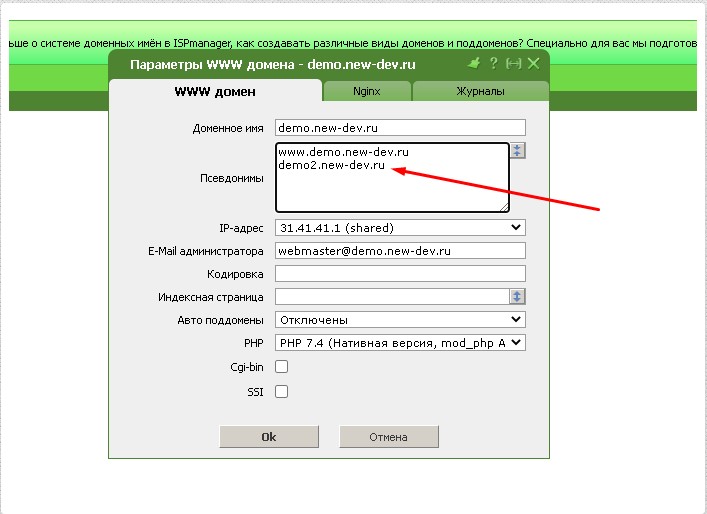Open help via the question mark icon
The height and width of the screenshot is (514, 707).
pyautogui.click(x=494, y=64)
